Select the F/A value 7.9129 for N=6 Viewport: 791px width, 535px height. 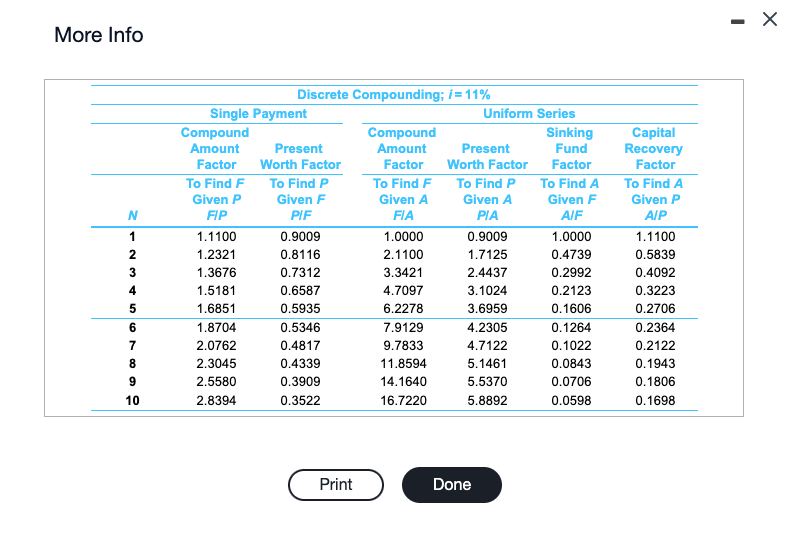coord(403,327)
